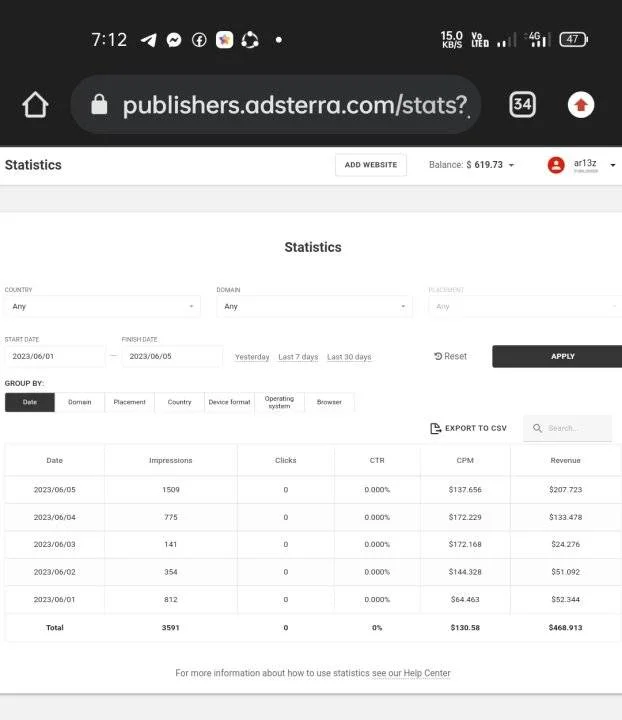Viewport: 622px width, 720px height.
Task: Sort by the CTR column header
Action: click(377, 460)
